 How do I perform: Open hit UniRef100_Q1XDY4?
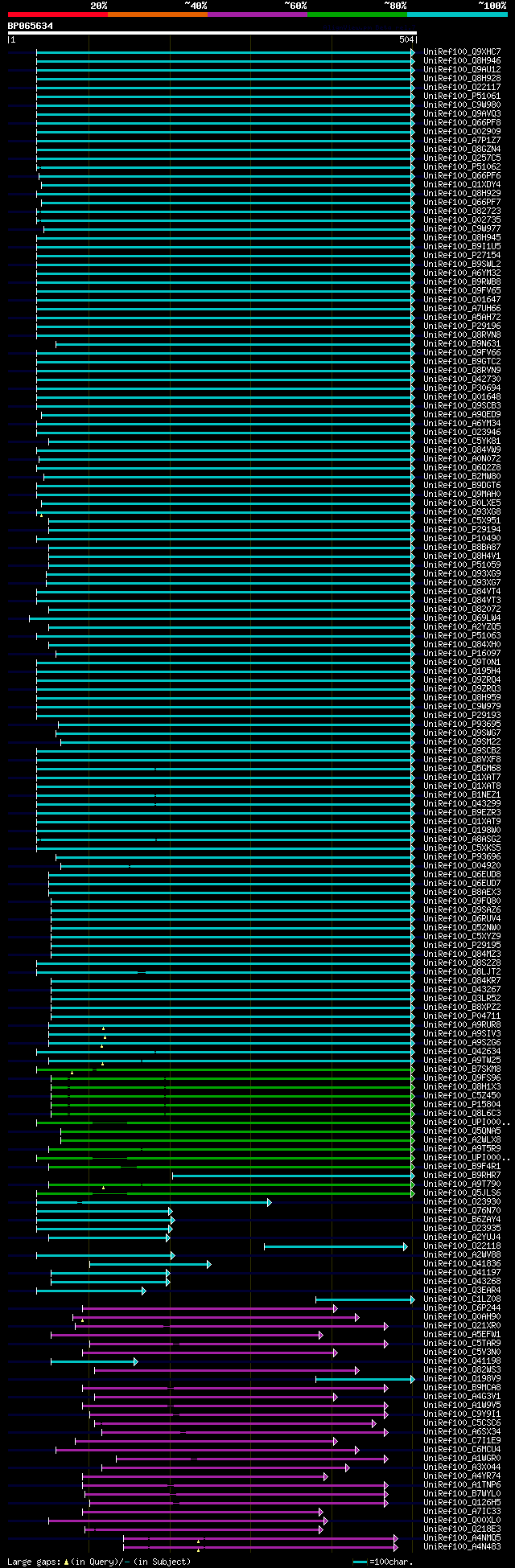tap(462, 185)
